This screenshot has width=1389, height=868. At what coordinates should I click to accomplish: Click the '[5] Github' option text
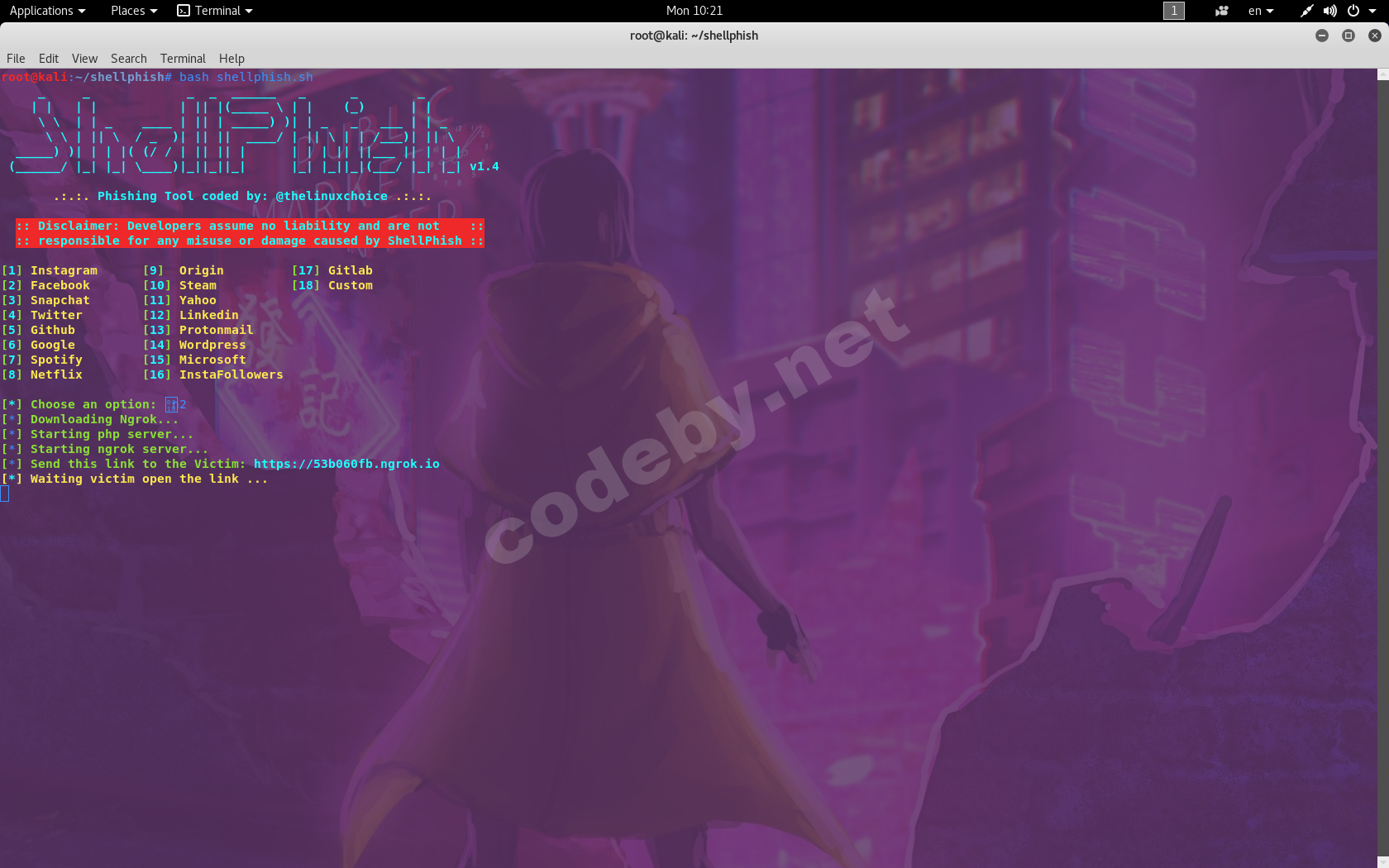[x=38, y=330]
